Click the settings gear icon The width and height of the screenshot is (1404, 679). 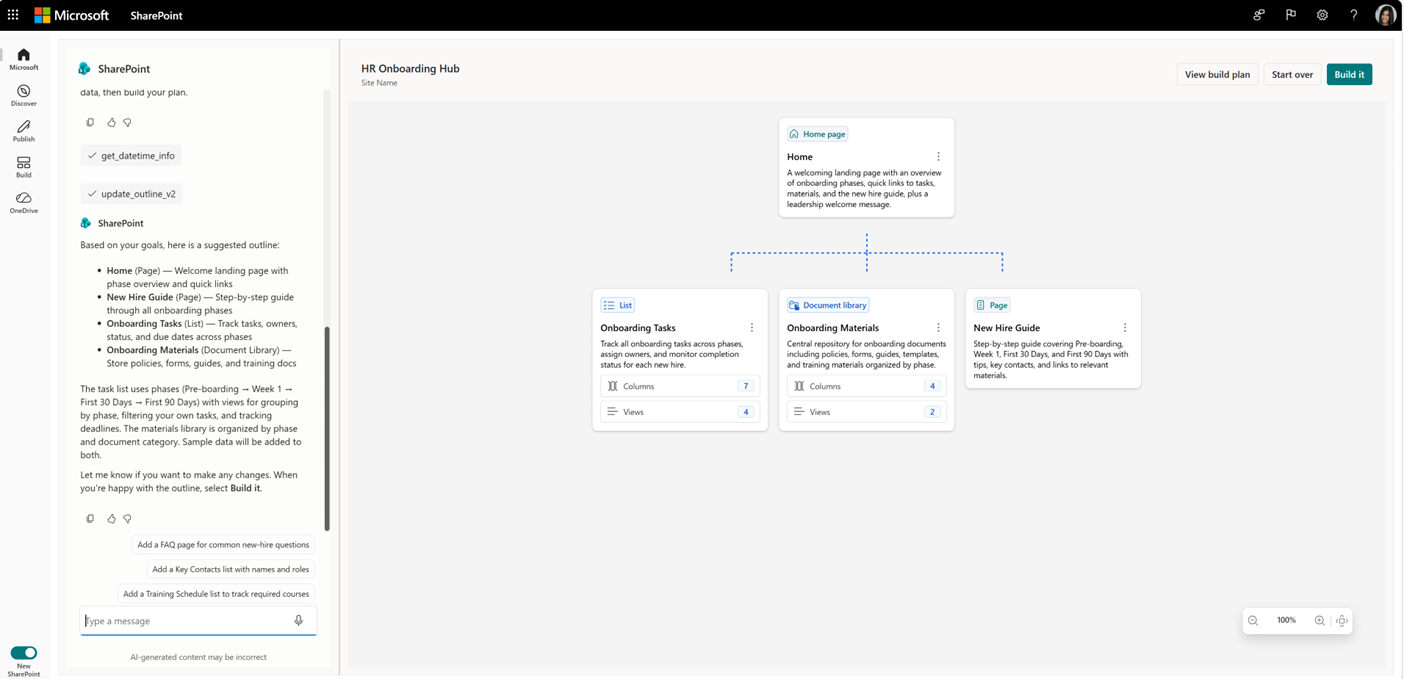click(x=1322, y=15)
